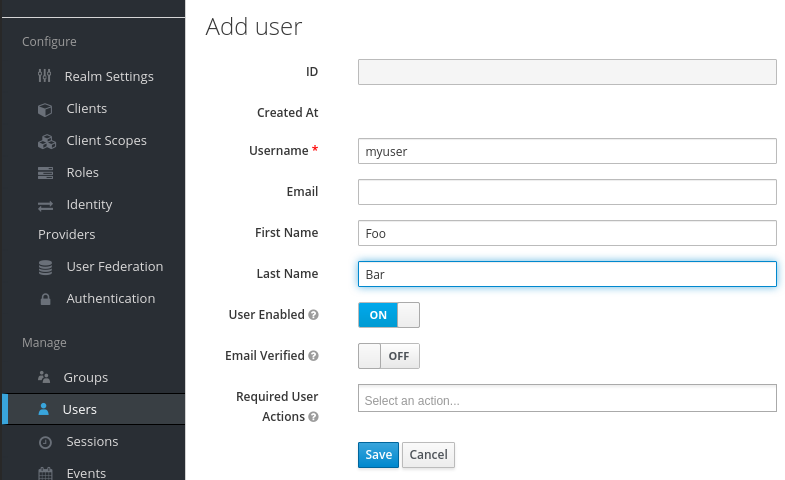The height and width of the screenshot is (480, 785).
Task: Focus the Email input field
Action: [x=566, y=192]
